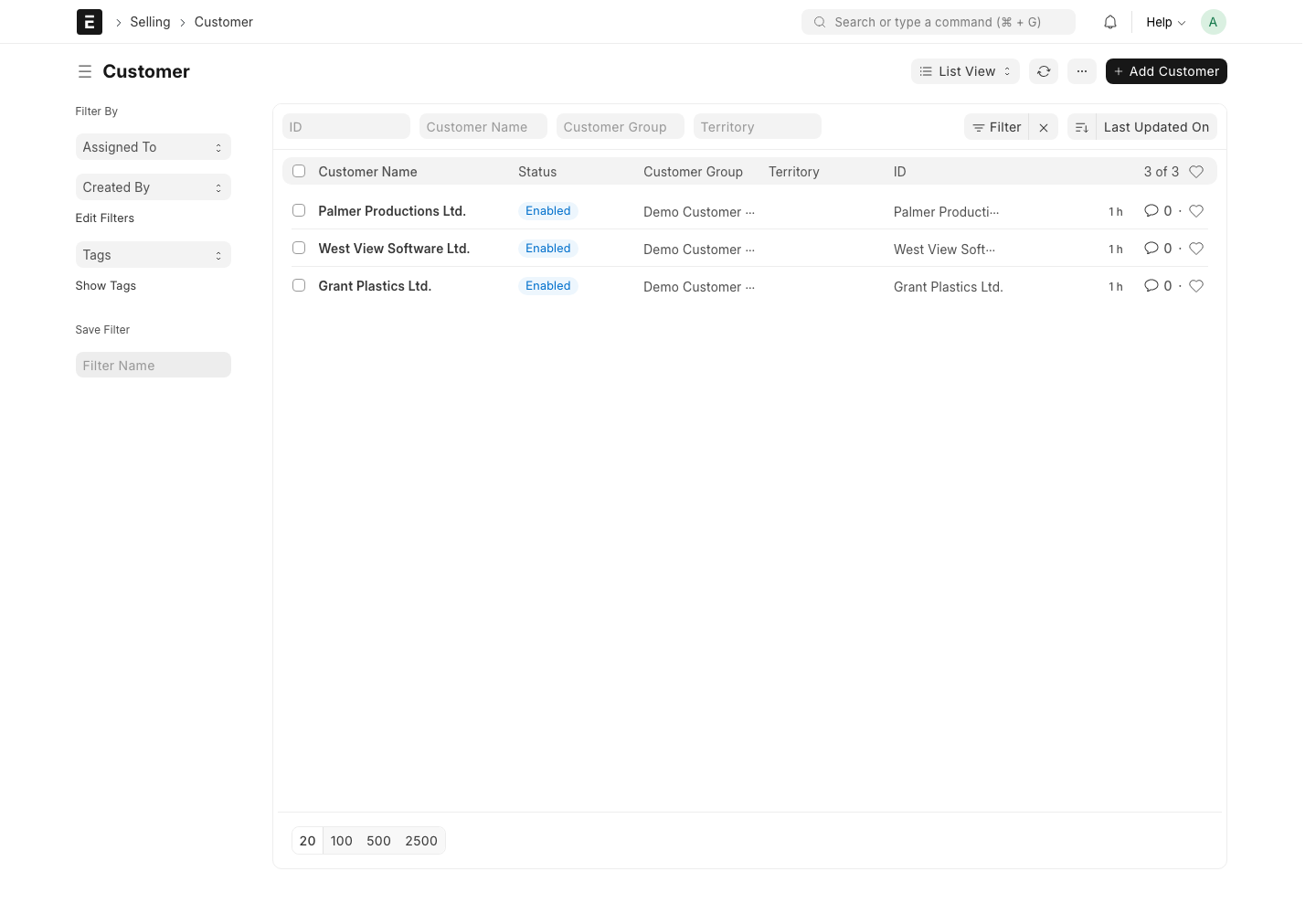Open West View Software Ltd. record
This screenshot has width=1316, height=914.
394,249
